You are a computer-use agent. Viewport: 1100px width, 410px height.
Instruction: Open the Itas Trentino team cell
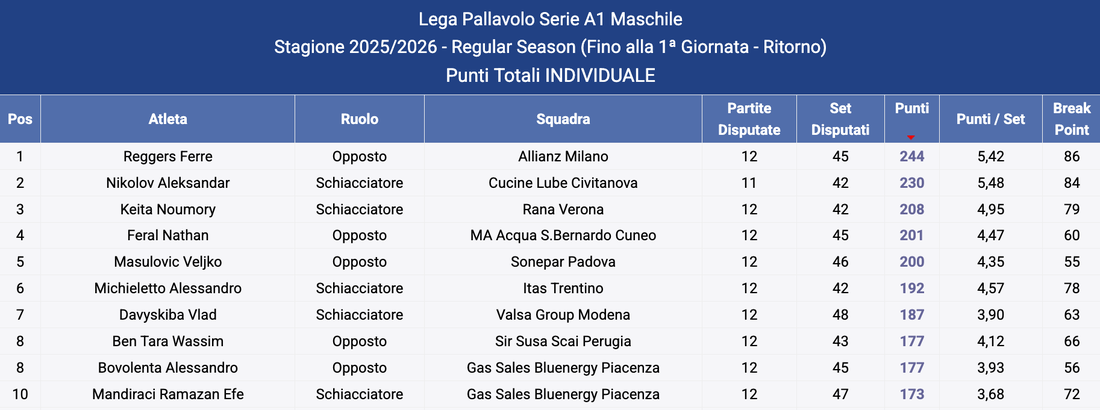(x=563, y=289)
